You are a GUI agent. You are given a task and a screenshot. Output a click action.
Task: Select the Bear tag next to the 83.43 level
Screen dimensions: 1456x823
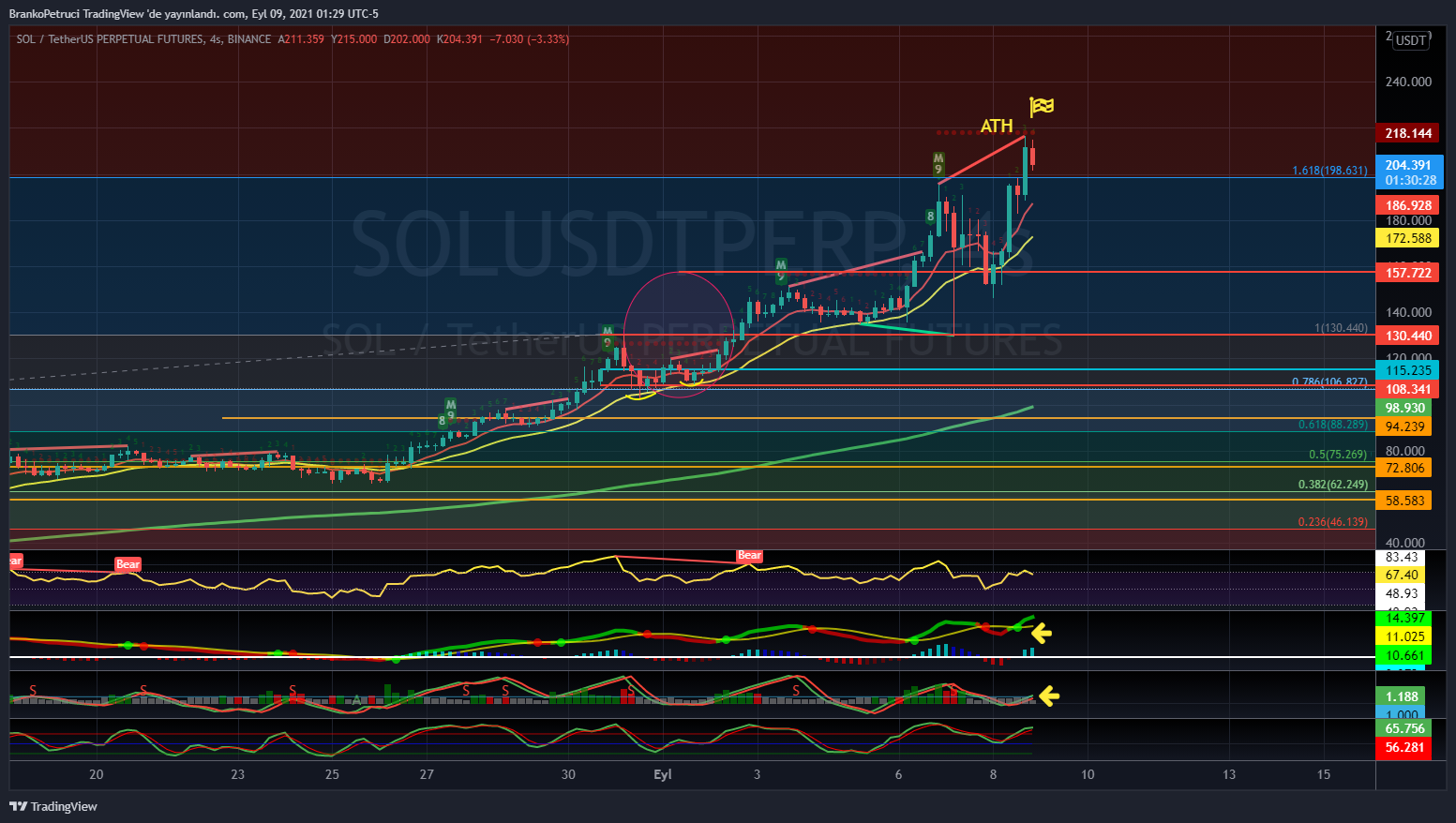click(x=749, y=556)
